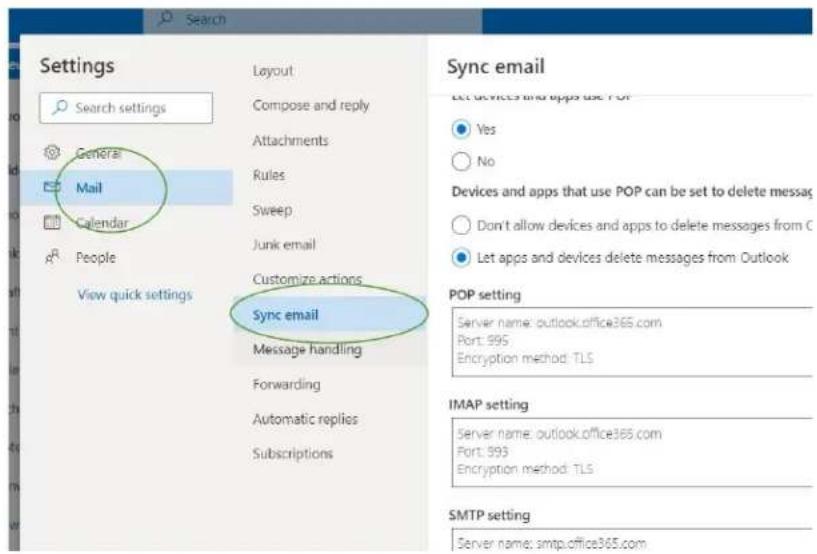The width and height of the screenshot is (817, 554).
Task: Choose Let apps and devices delete messages
Action: pos(461,257)
